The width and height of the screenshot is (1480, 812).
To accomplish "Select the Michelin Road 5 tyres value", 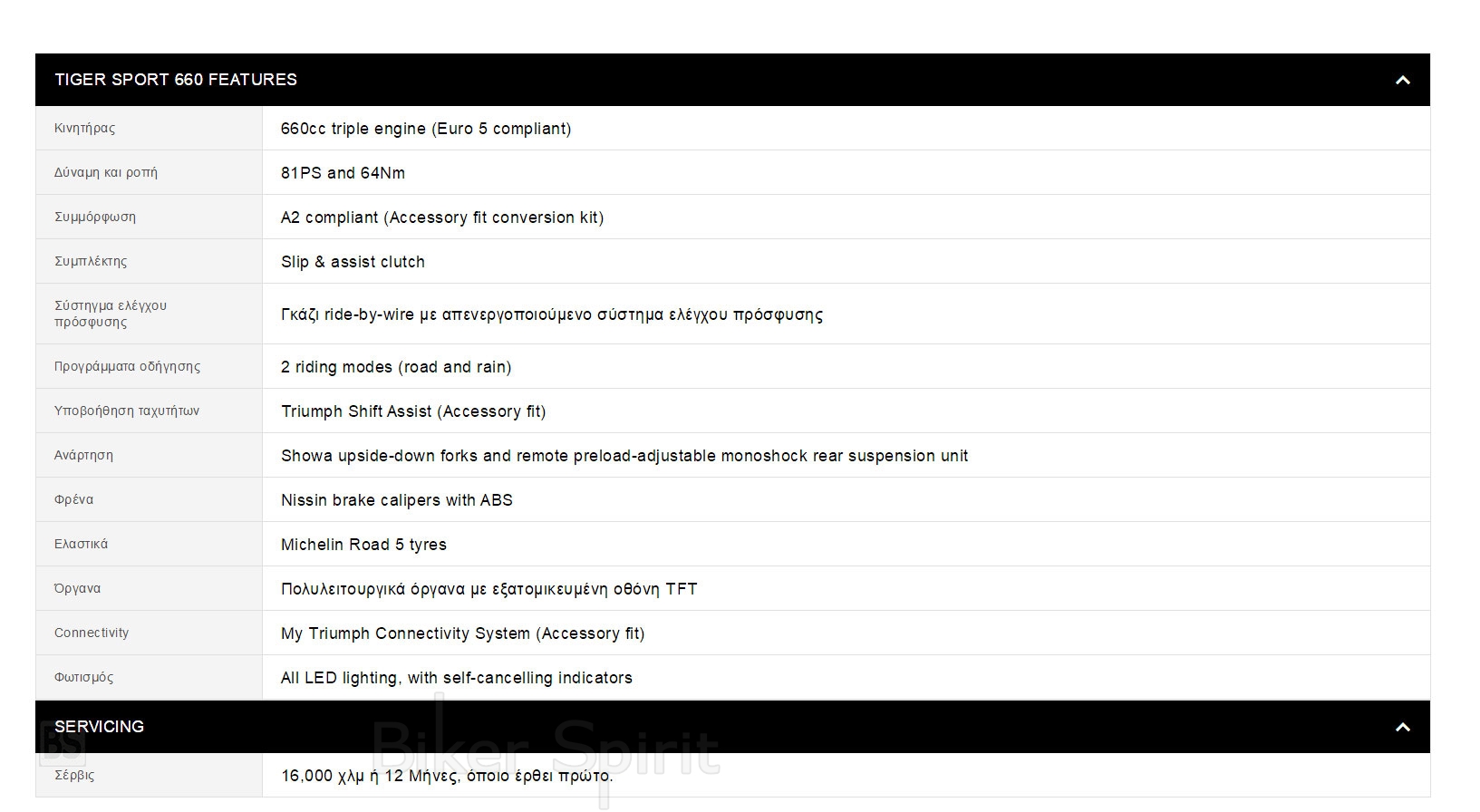I will click(x=363, y=545).
